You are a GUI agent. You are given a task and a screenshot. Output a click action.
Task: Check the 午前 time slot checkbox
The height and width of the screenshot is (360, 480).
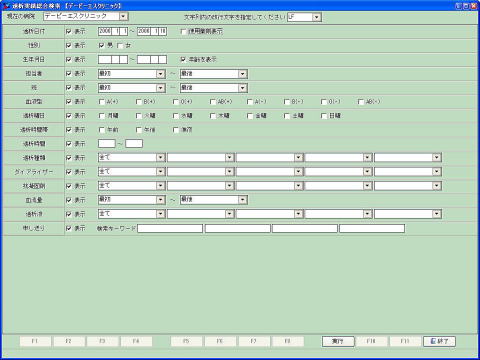[102, 130]
